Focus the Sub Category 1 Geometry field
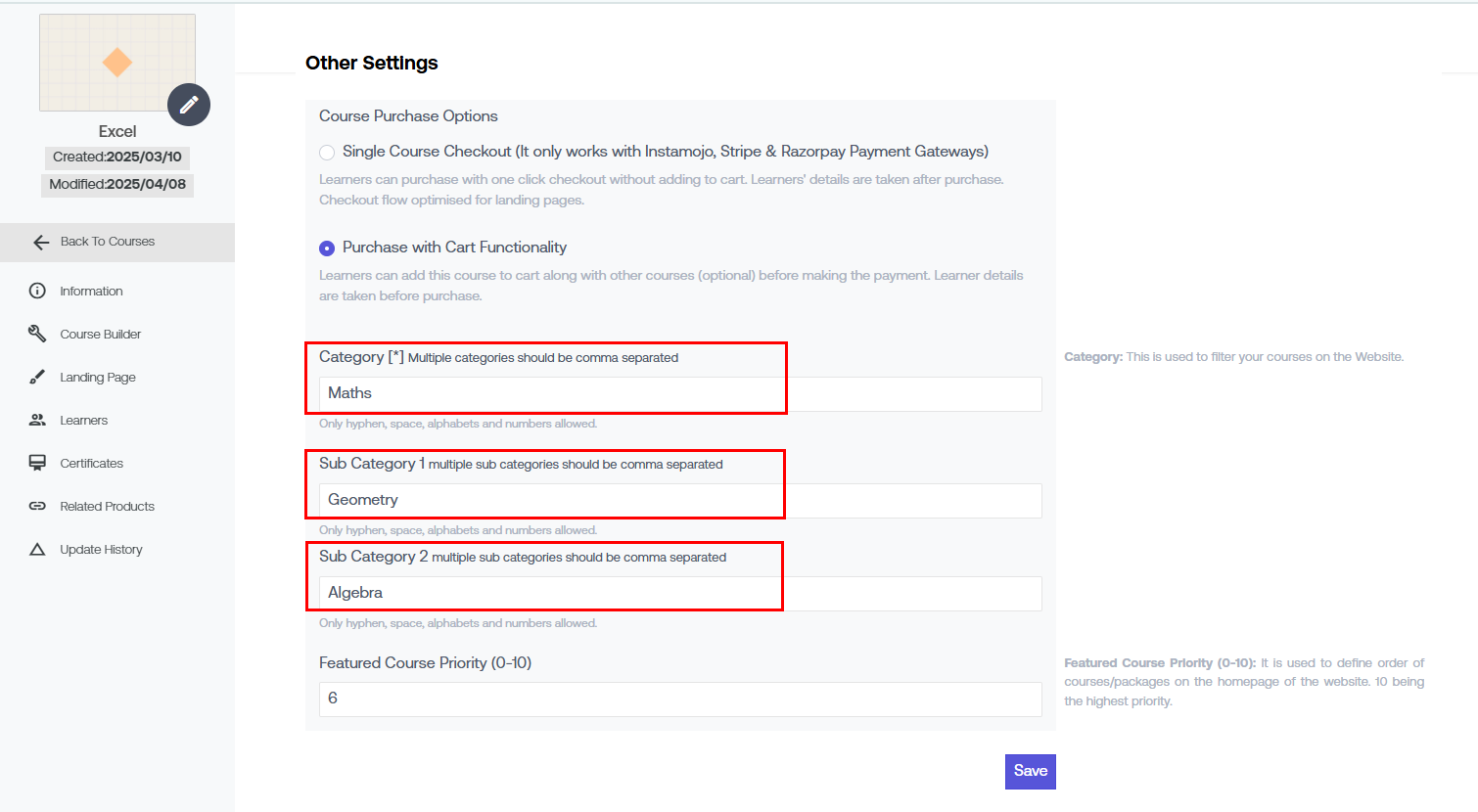This screenshot has width=1478, height=812. click(x=679, y=500)
